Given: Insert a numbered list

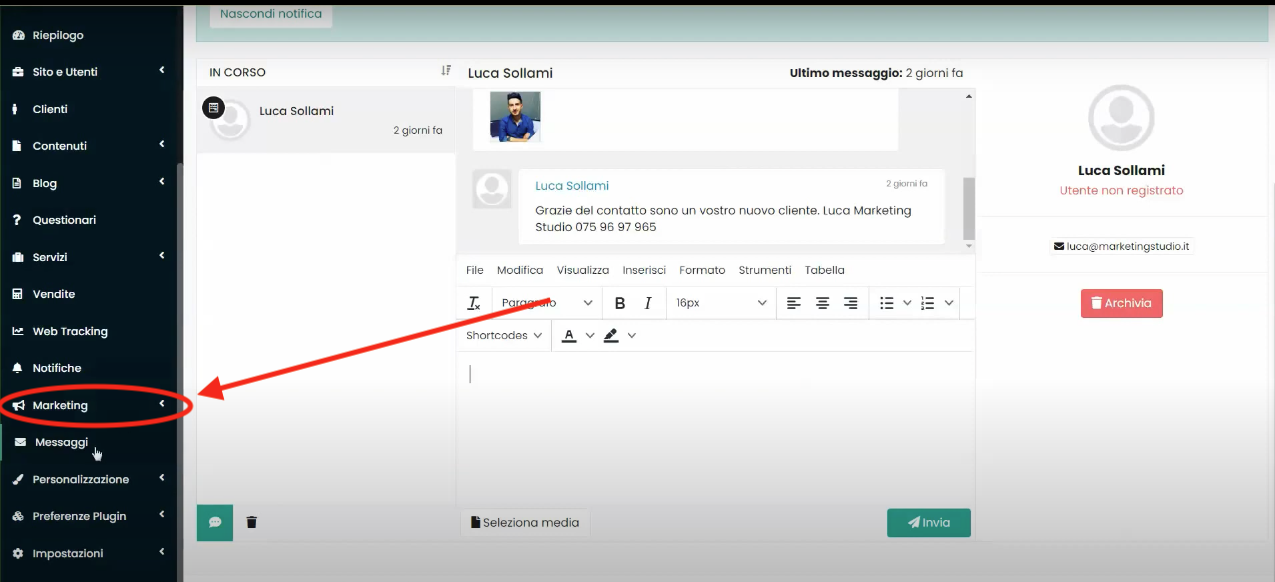Looking at the screenshot, I should pyautogui.click(x=928, y=303).
